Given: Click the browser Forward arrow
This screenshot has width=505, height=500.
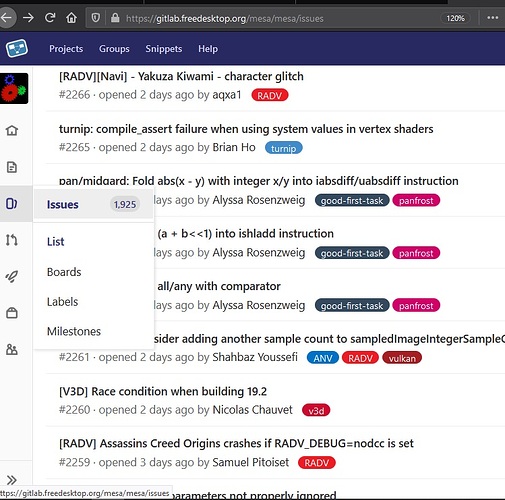Looking at the screenshot, I should pos(29,18).
